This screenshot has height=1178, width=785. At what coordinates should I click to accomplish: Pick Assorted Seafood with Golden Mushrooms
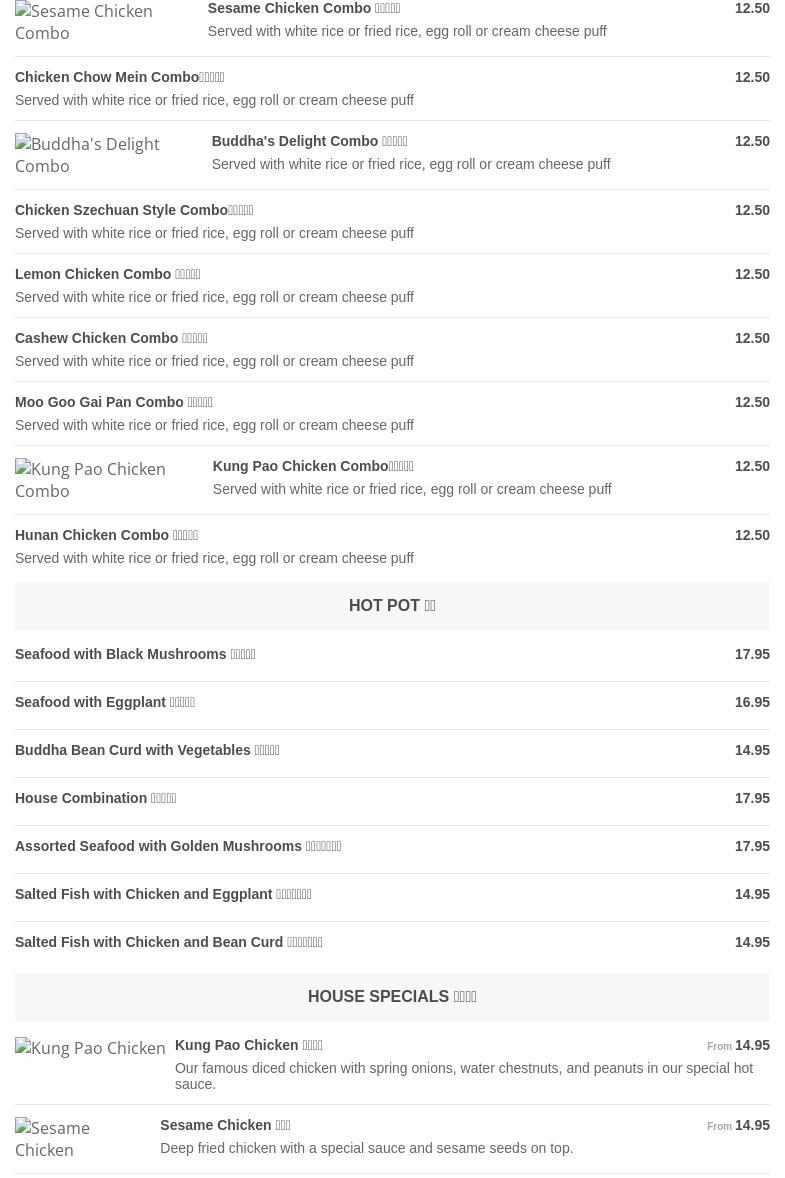click(x=178, y=846)
